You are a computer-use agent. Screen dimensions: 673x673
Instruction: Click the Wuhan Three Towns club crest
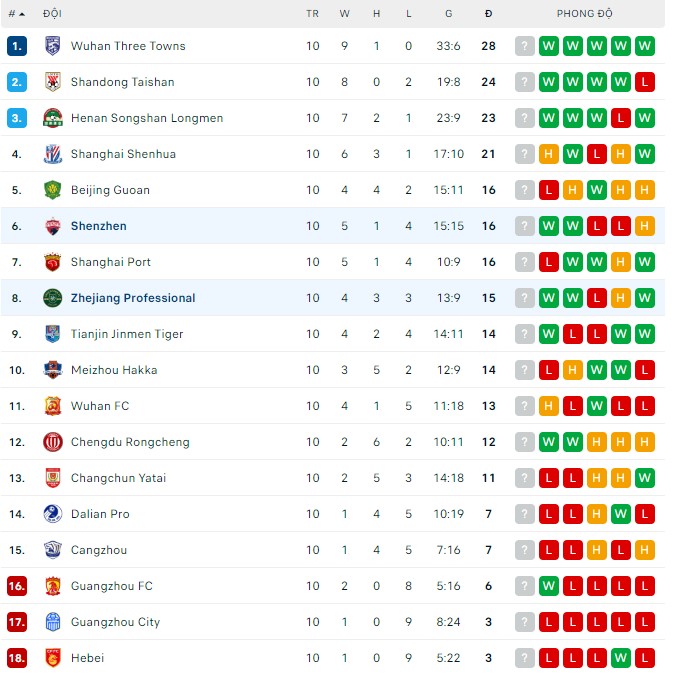pyautogui.click(x=53, y=46)
